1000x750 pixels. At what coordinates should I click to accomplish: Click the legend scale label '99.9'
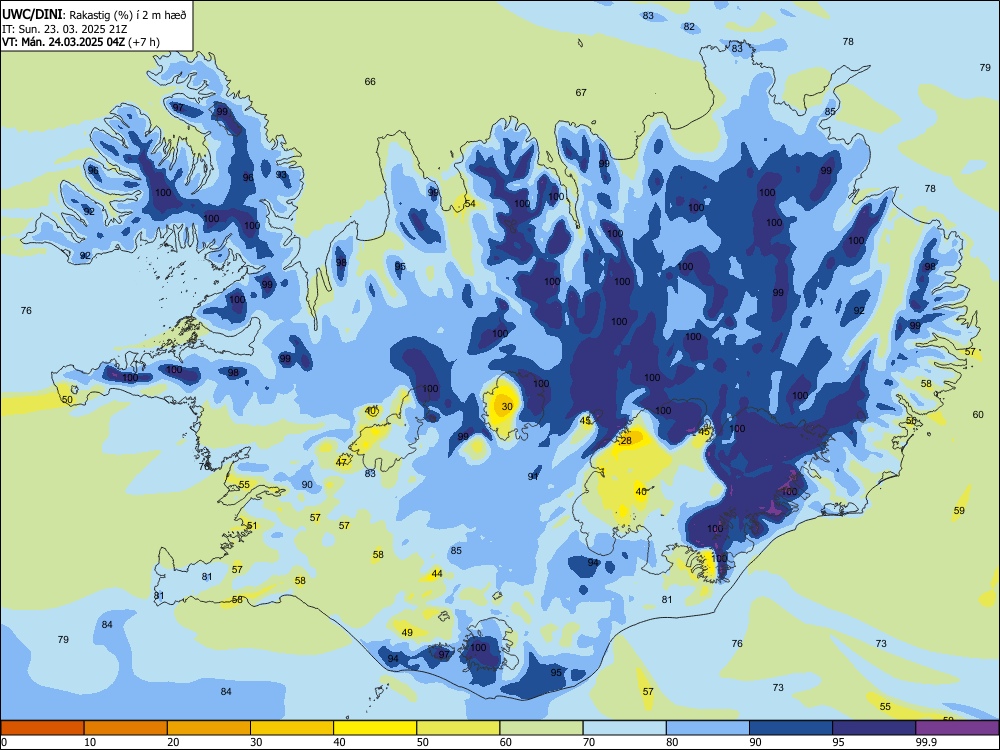coord(926,742)
